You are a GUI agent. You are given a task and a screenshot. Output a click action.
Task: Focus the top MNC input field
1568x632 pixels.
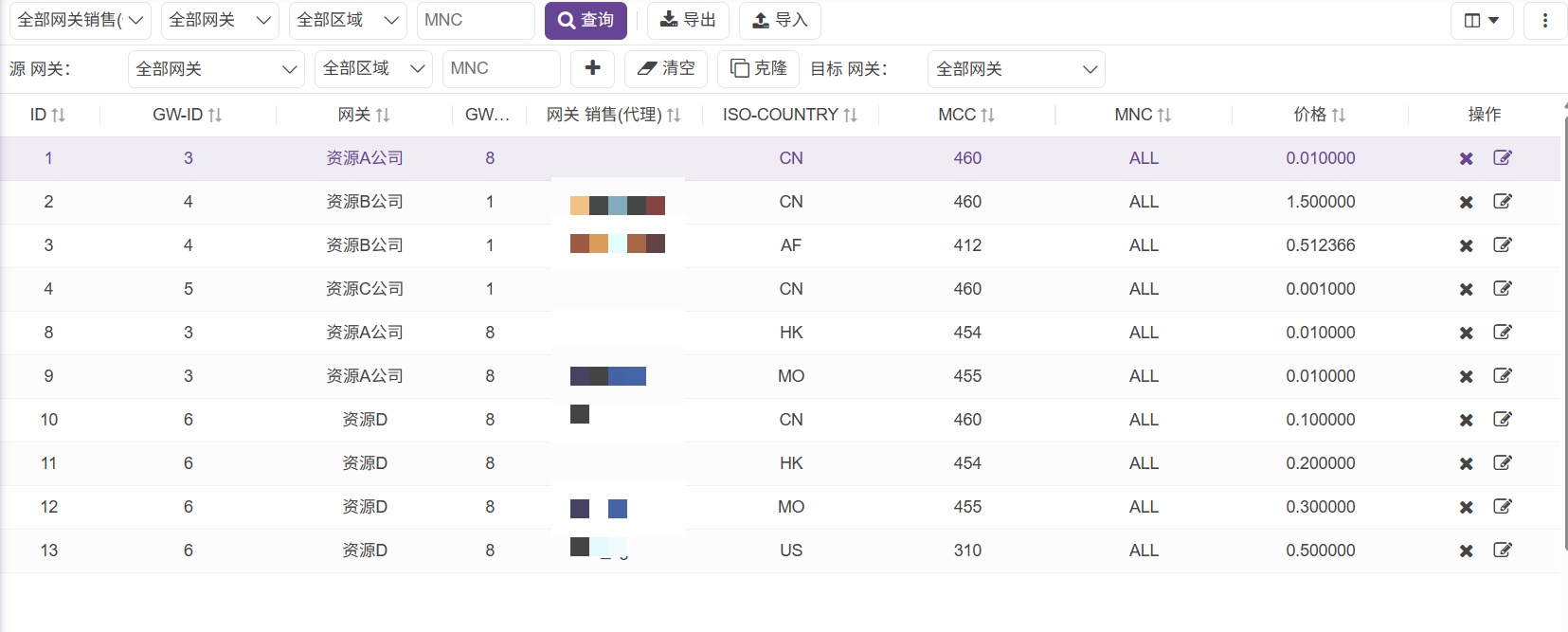pyautogui.click(x=476, y=20)
